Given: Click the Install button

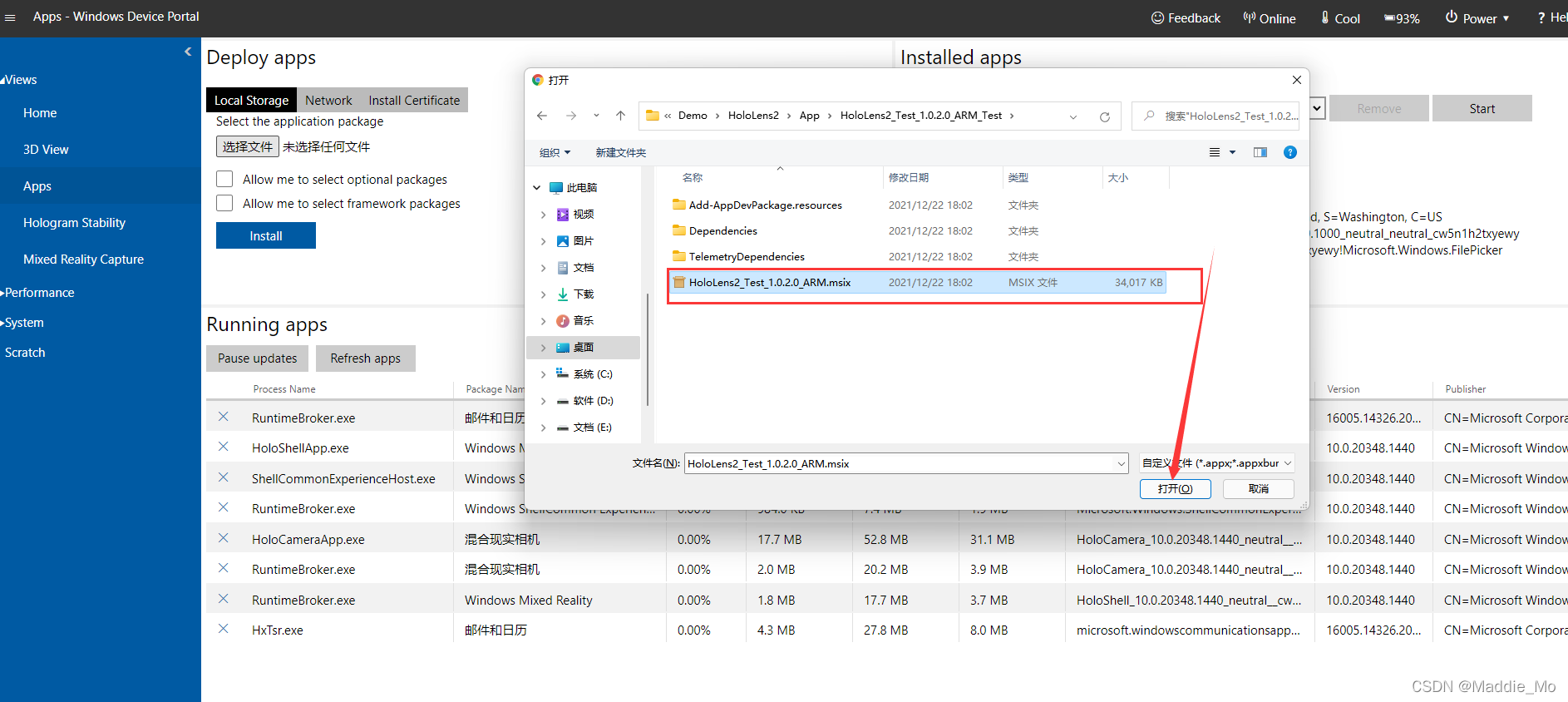Looking at the screenshot, I should [266, 235].
